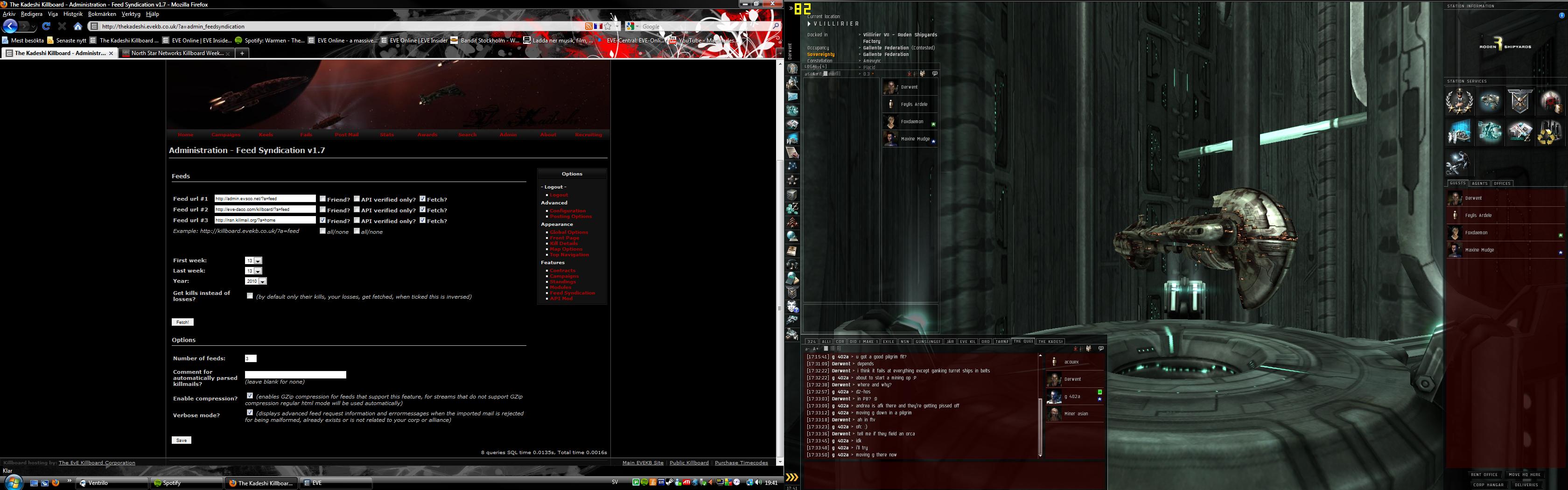Focus the Firefox address bar

click(341, 26)
